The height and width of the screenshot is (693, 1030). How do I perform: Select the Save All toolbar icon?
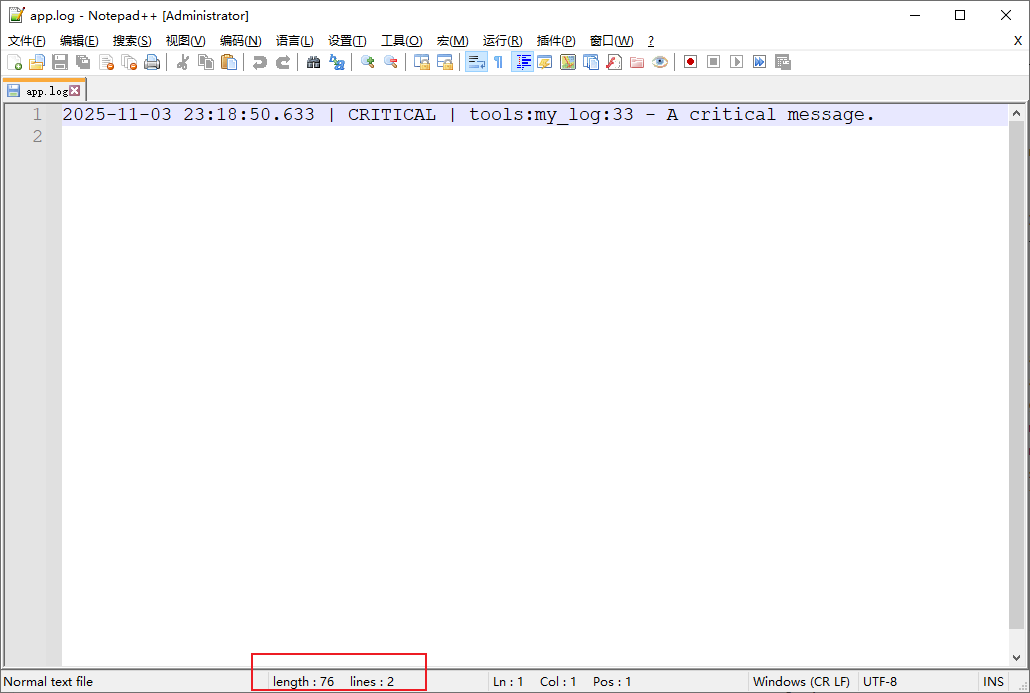tap(81, 62)
